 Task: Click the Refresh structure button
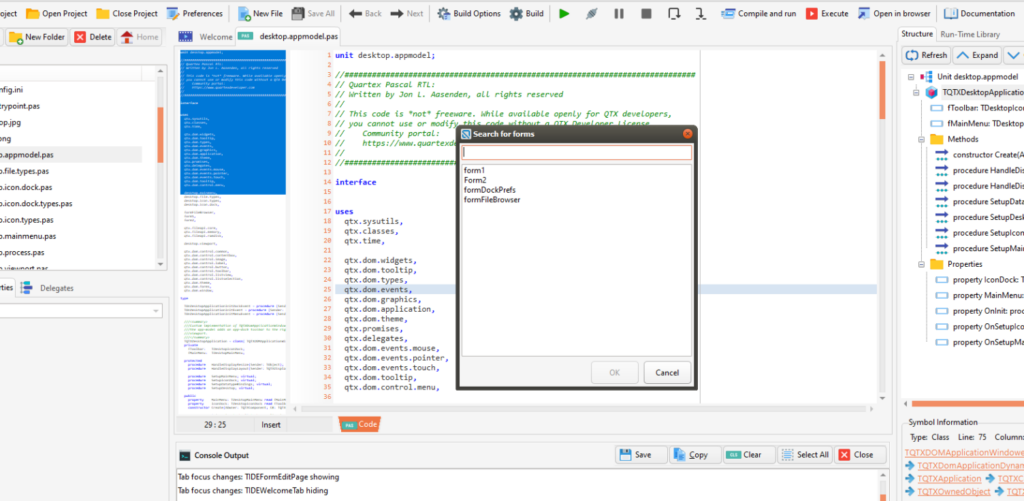926,55
